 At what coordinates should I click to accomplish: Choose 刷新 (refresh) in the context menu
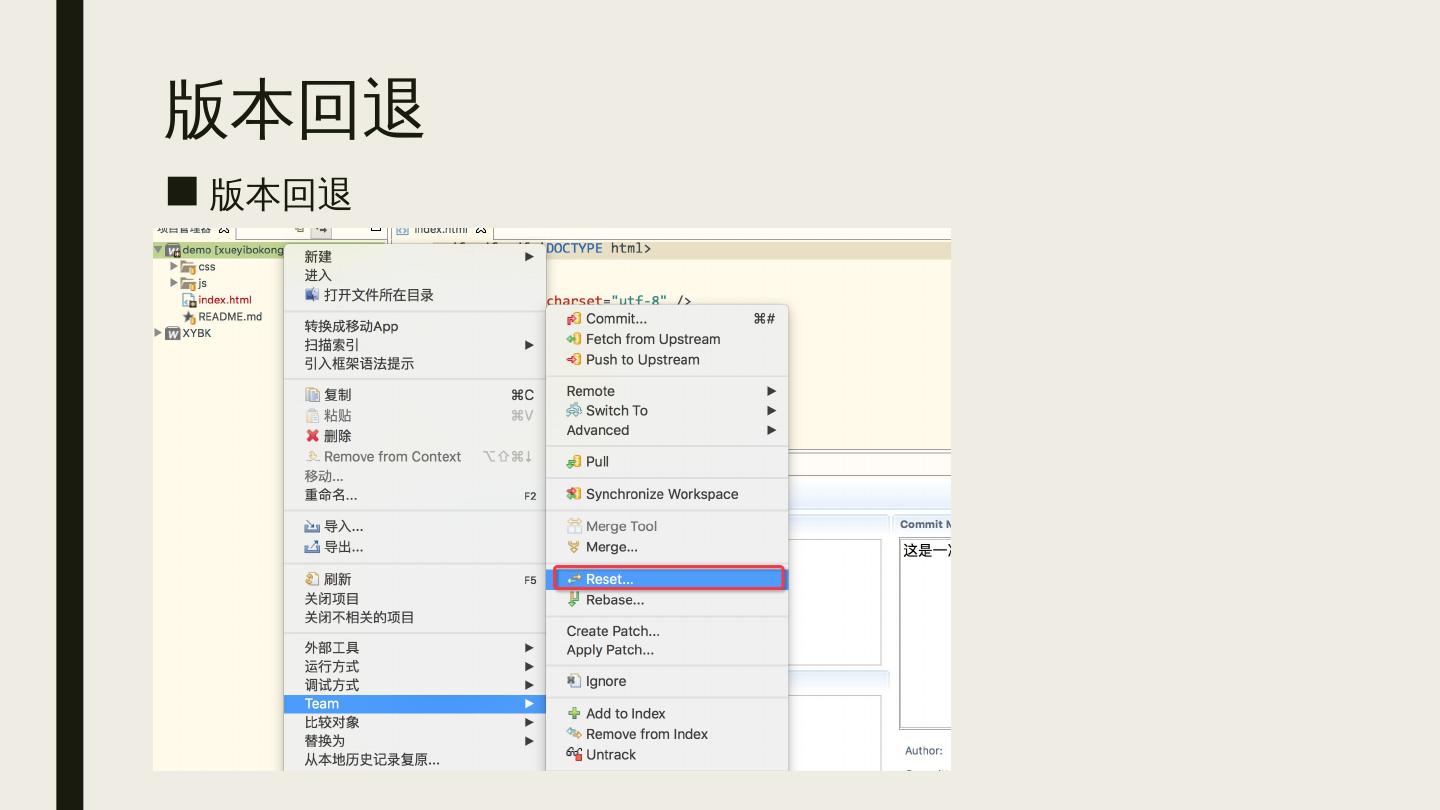click(337, 580)
